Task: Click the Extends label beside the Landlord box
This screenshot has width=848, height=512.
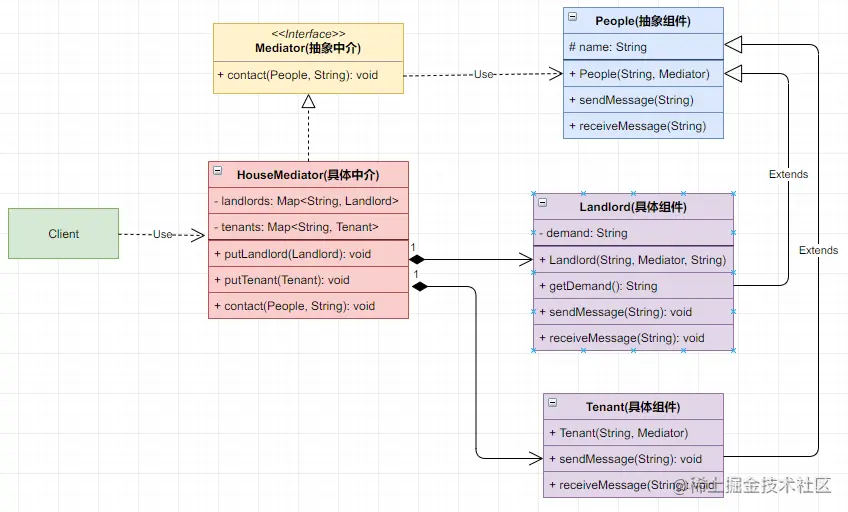Action: pyautogui.click(x=818, y=250)
